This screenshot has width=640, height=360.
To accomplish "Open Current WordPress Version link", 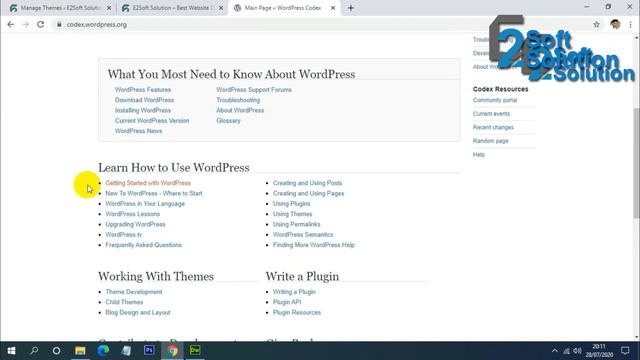I will [x=152, y=121].
